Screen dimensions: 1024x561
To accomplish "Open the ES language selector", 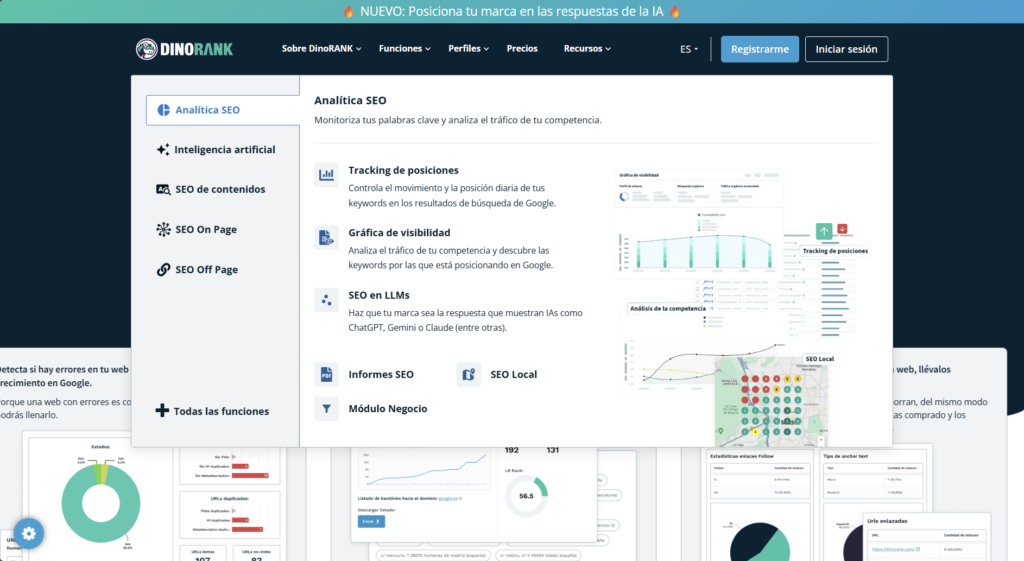I will tap(689, 49).
